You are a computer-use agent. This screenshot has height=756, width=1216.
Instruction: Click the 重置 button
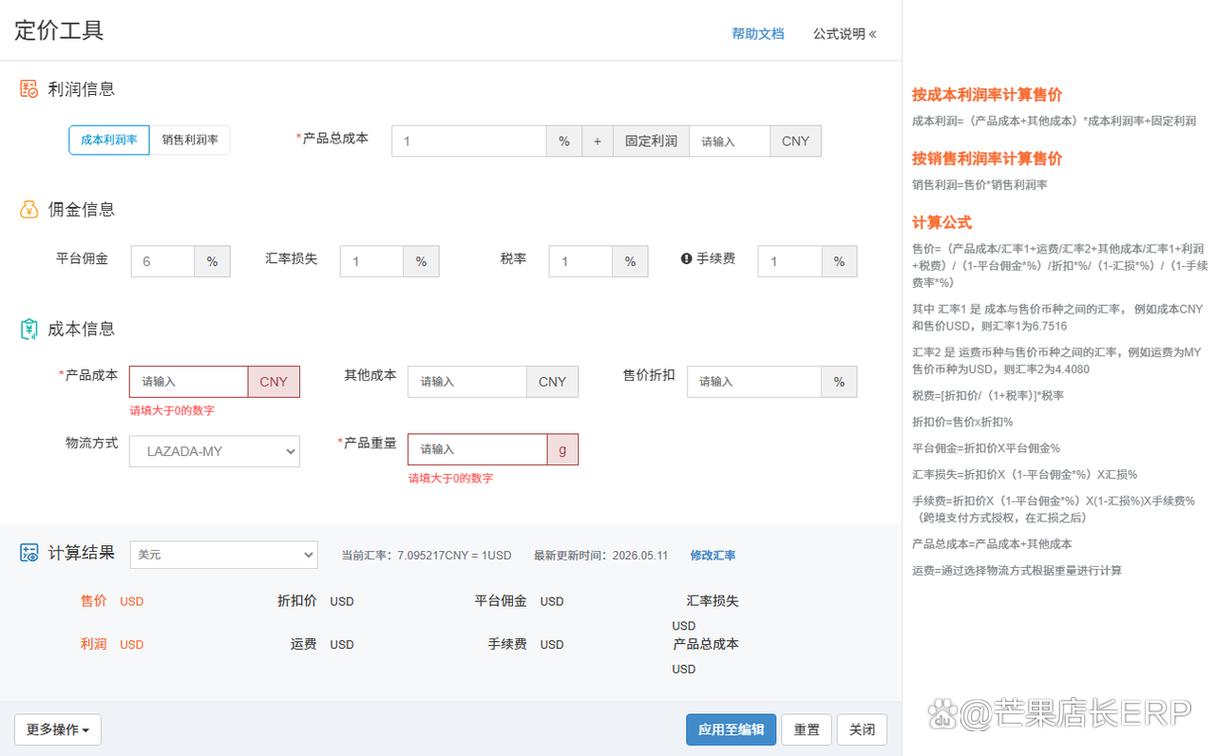click(806, 730)
